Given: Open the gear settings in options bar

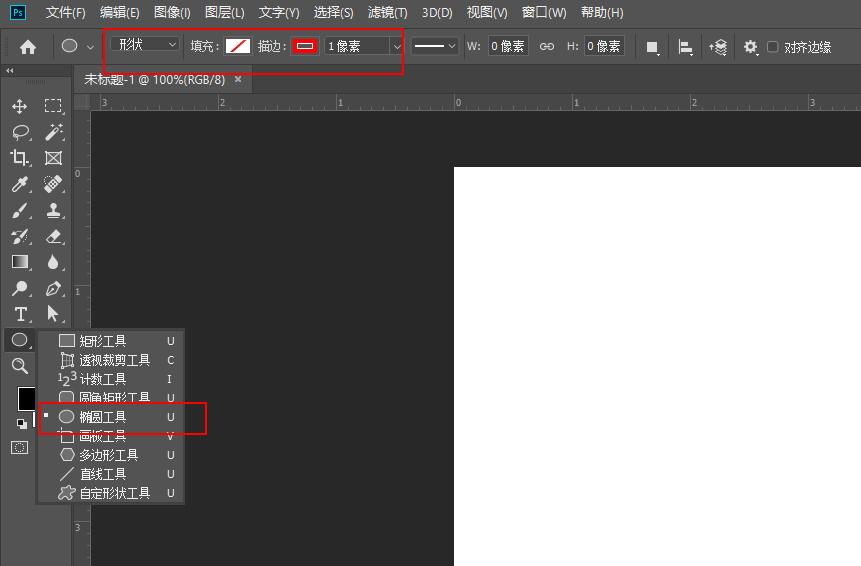Looking at the screenshot, I should pos(750,46).
